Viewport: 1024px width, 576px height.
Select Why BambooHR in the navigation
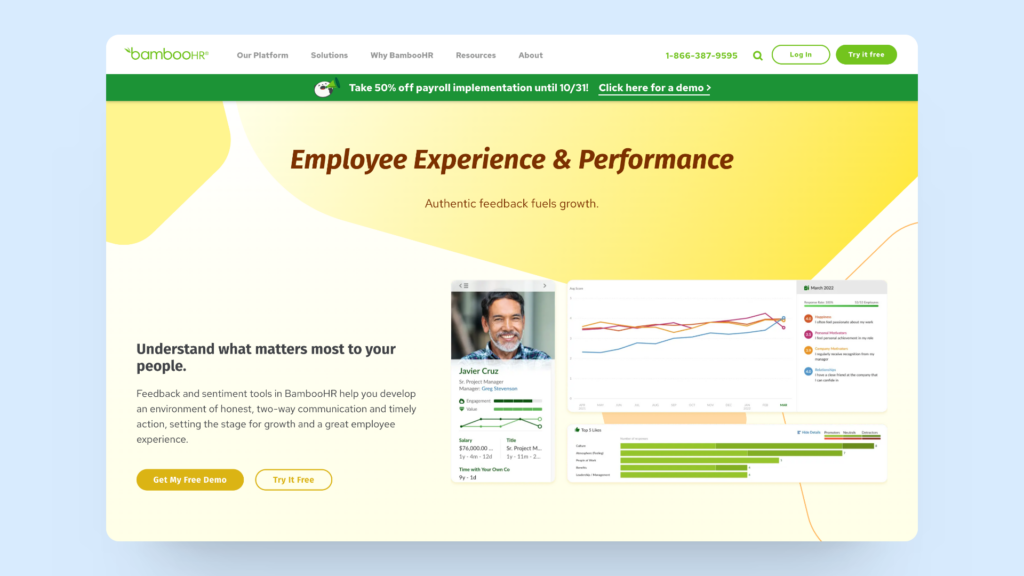pos(402,55)
